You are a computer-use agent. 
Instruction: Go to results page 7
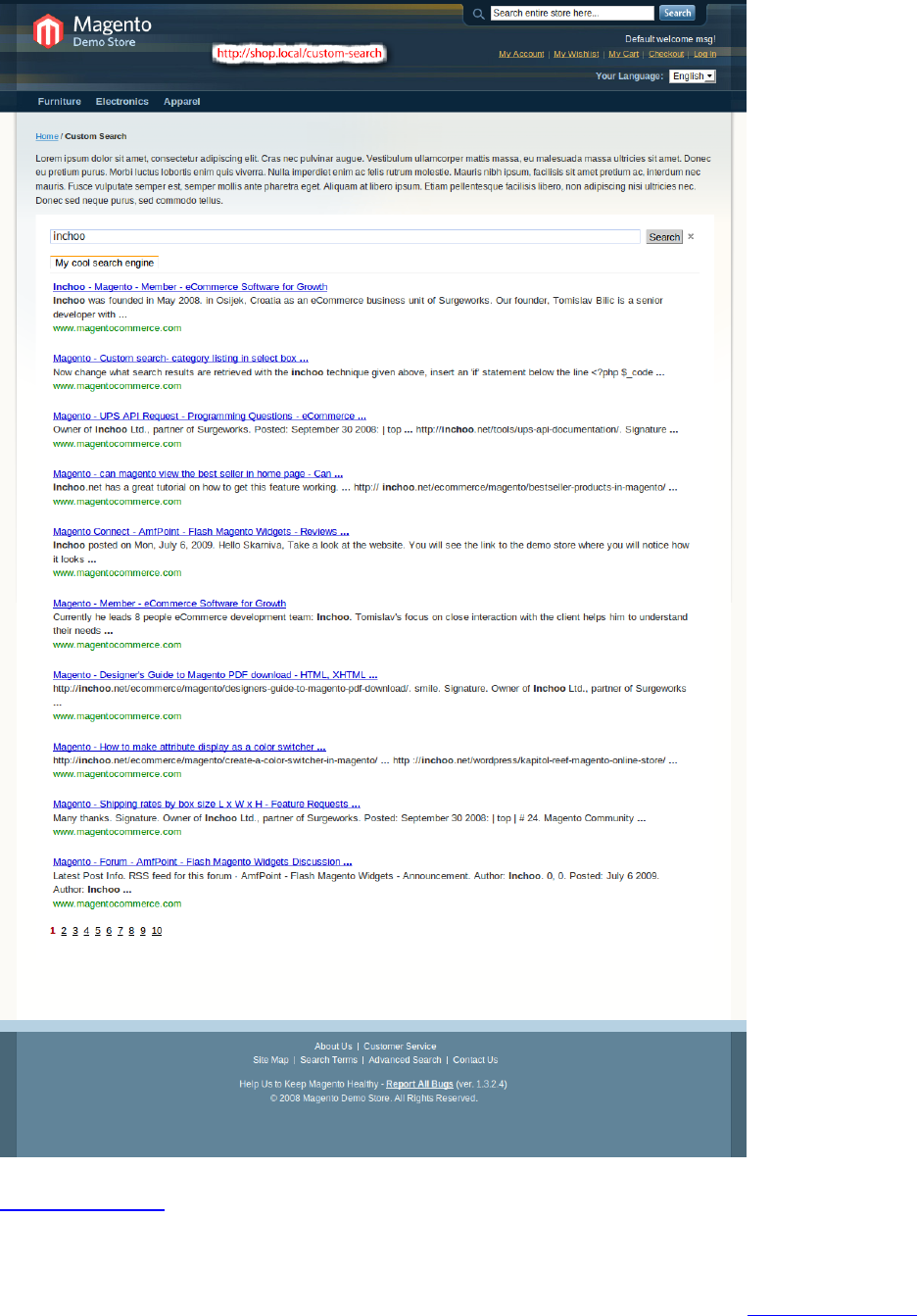tap(121, 931)
